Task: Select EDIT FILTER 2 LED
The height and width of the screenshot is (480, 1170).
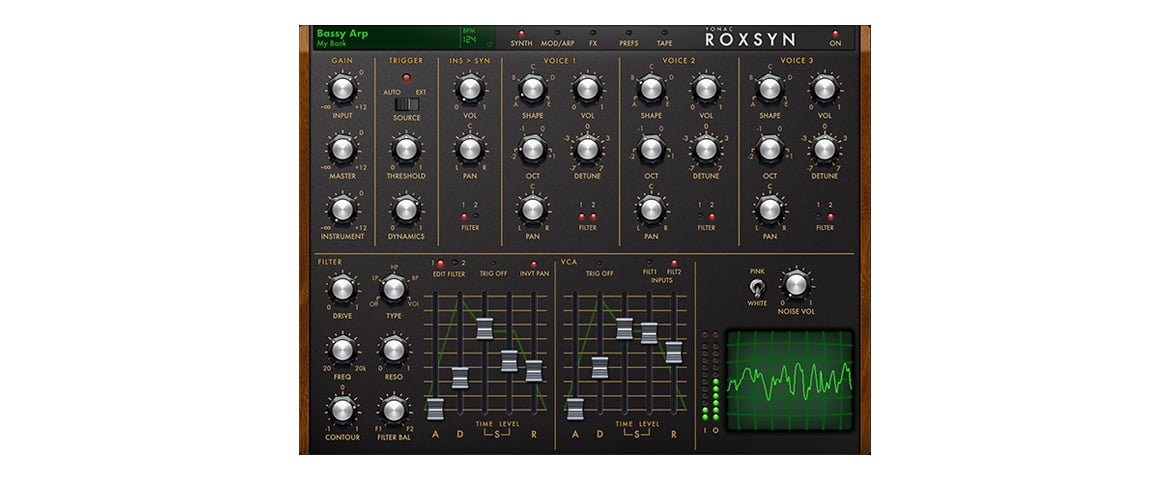Action: [455, 264]
